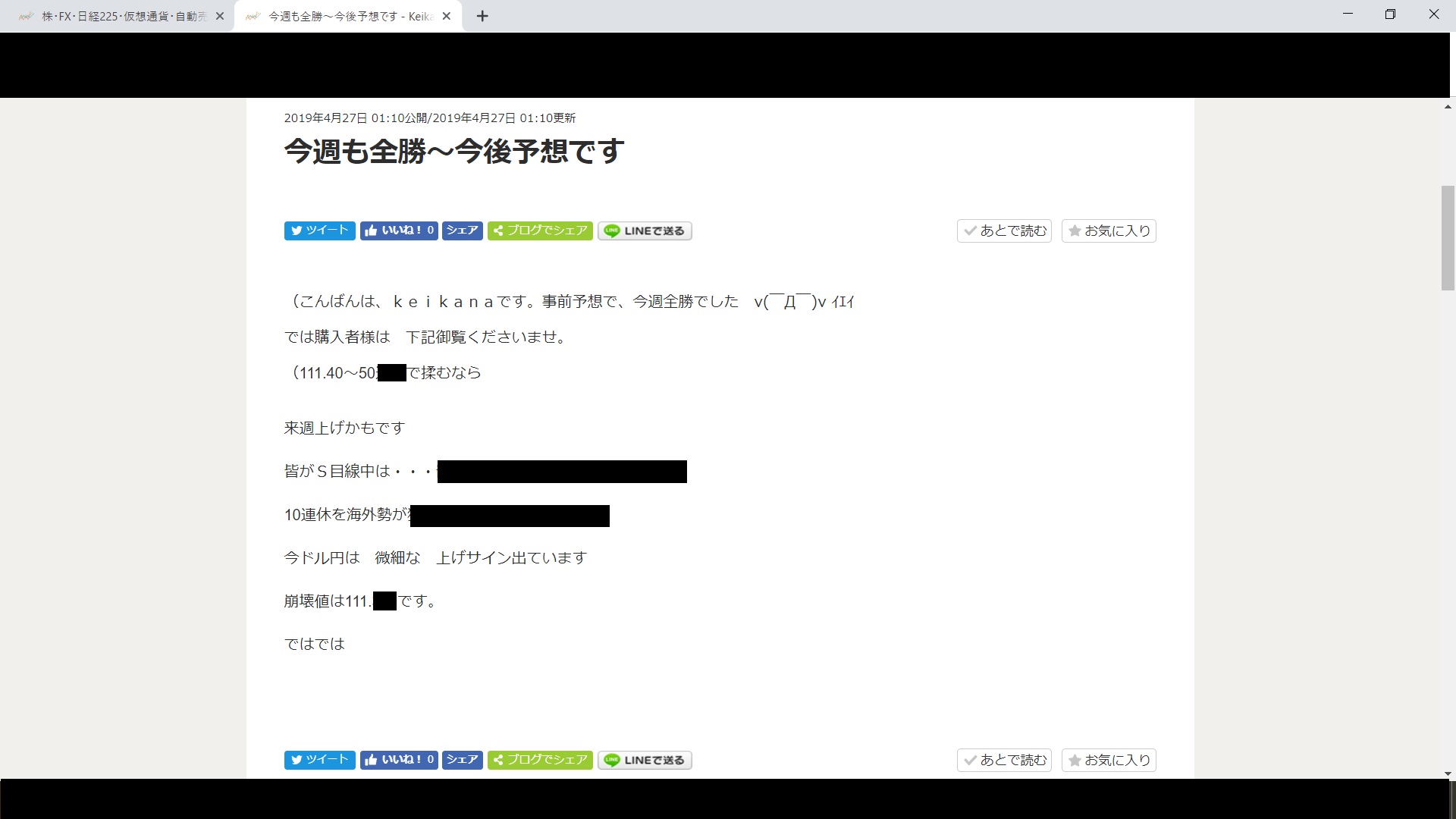This screenshot has height=819, width=1456.
Task: Toggle top お気に入り favorite star
Action: click(x=1109, y=231)
